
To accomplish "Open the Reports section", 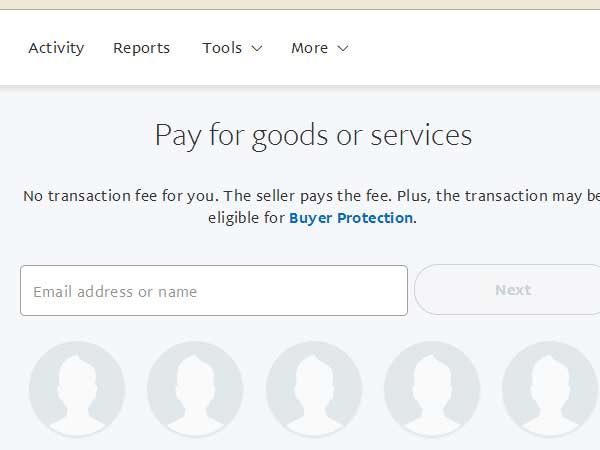I will [x=141, y=48].
